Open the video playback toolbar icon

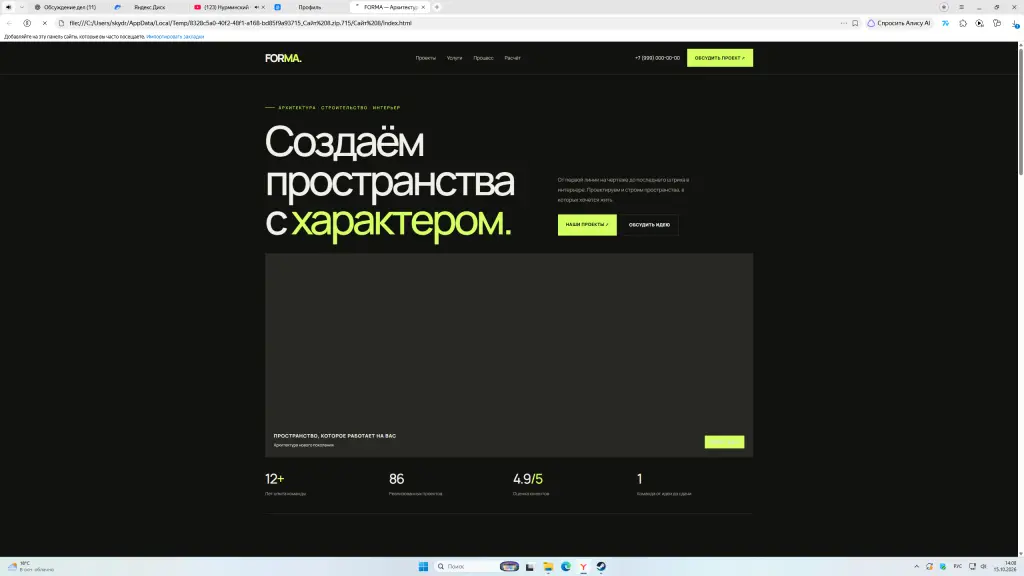pyautogui.click(x=980, y=23)
